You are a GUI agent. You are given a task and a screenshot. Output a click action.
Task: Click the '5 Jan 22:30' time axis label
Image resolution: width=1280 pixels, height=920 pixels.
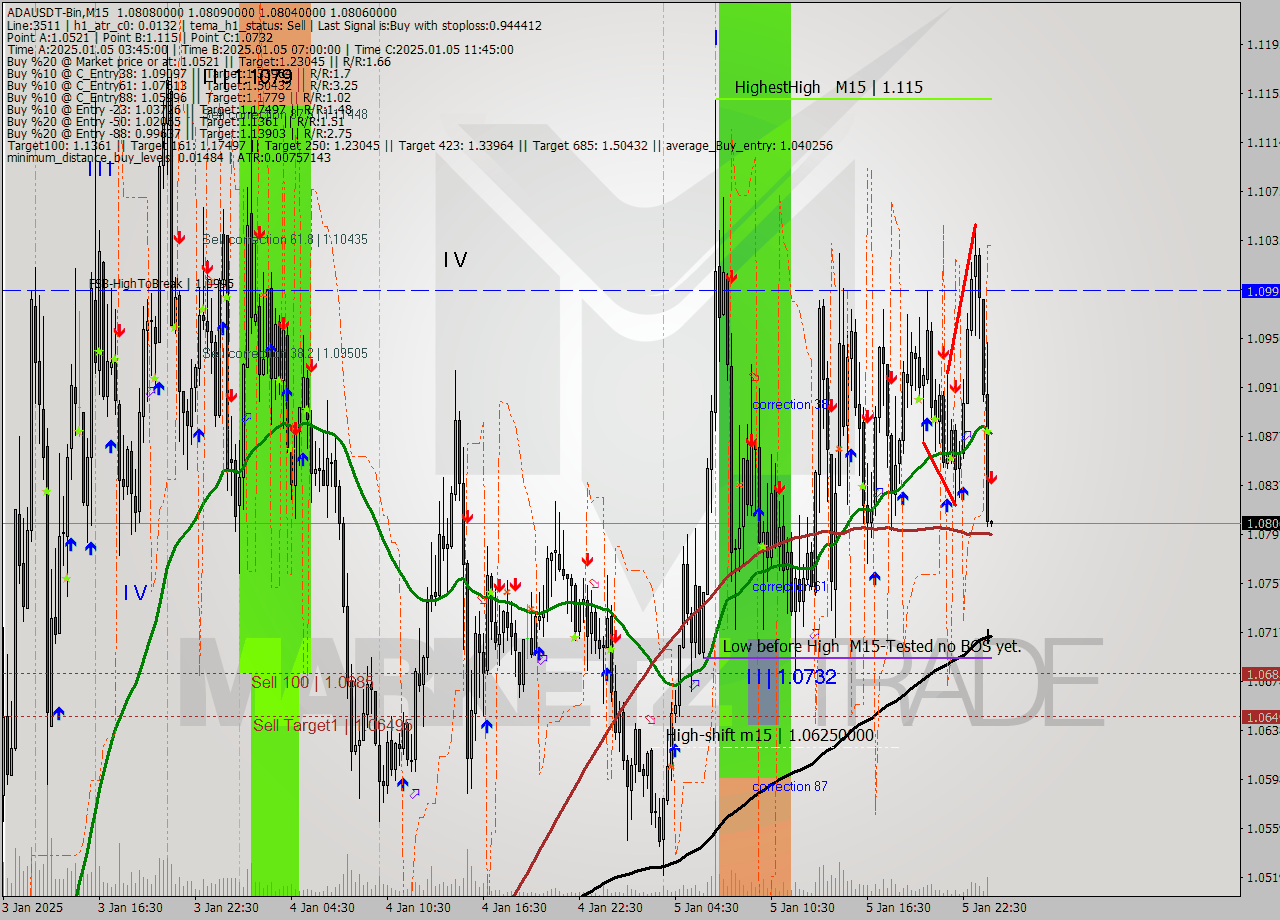(x=994, y=908)
